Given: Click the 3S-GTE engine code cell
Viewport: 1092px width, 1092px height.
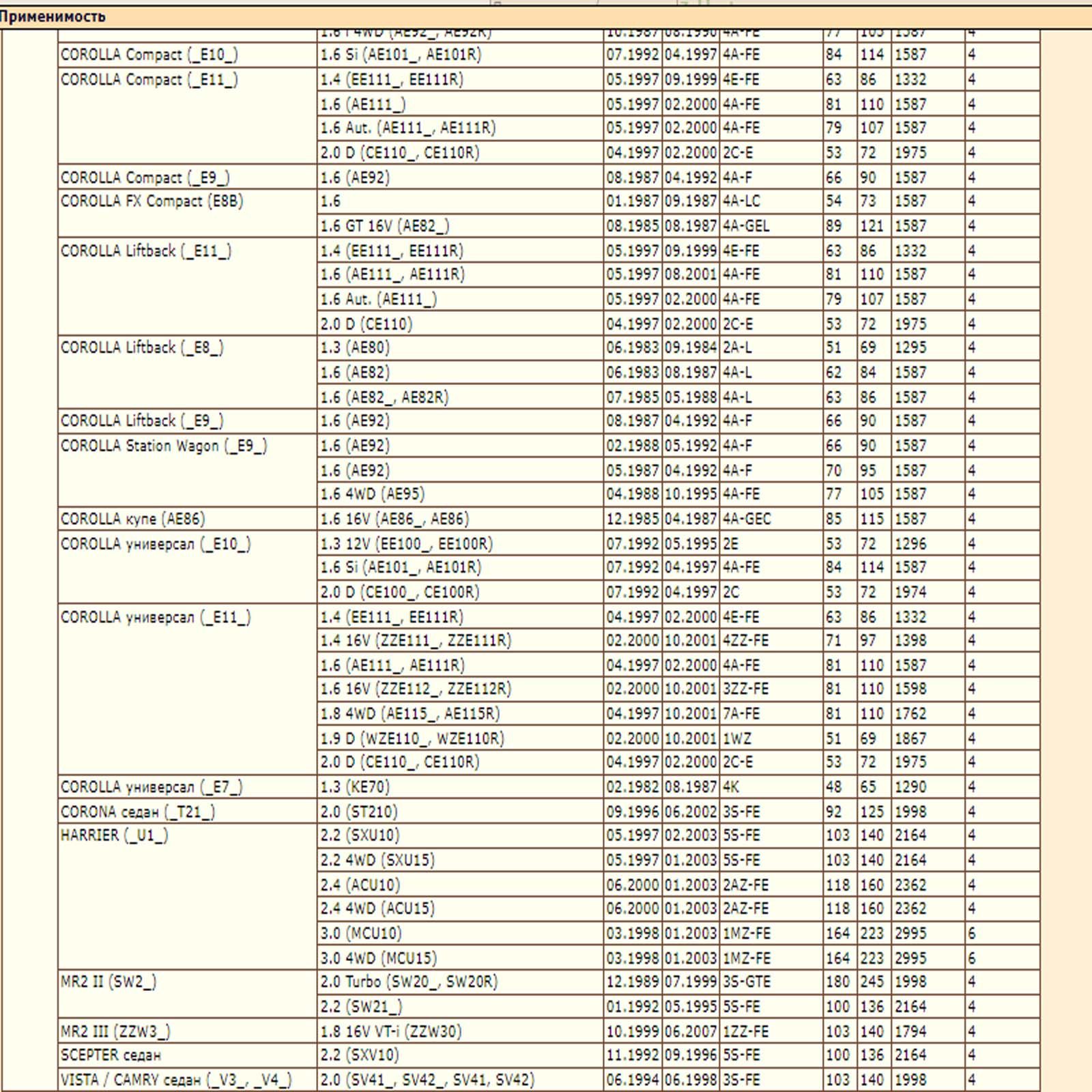Looking at the screenshot, I should [x=747, y=982].
